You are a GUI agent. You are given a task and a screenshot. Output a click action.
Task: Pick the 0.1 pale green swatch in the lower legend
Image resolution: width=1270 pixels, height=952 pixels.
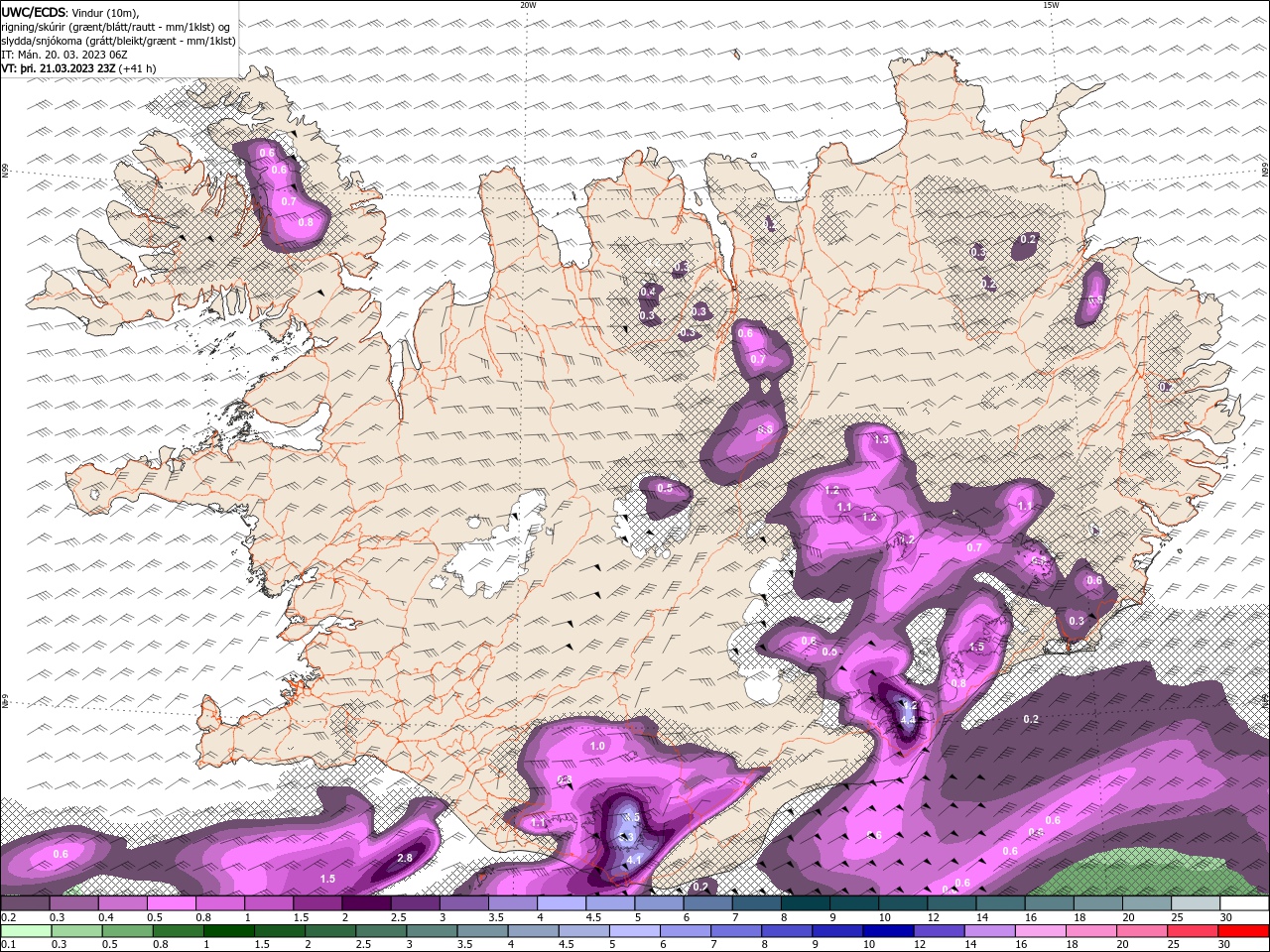click(26, 931)
